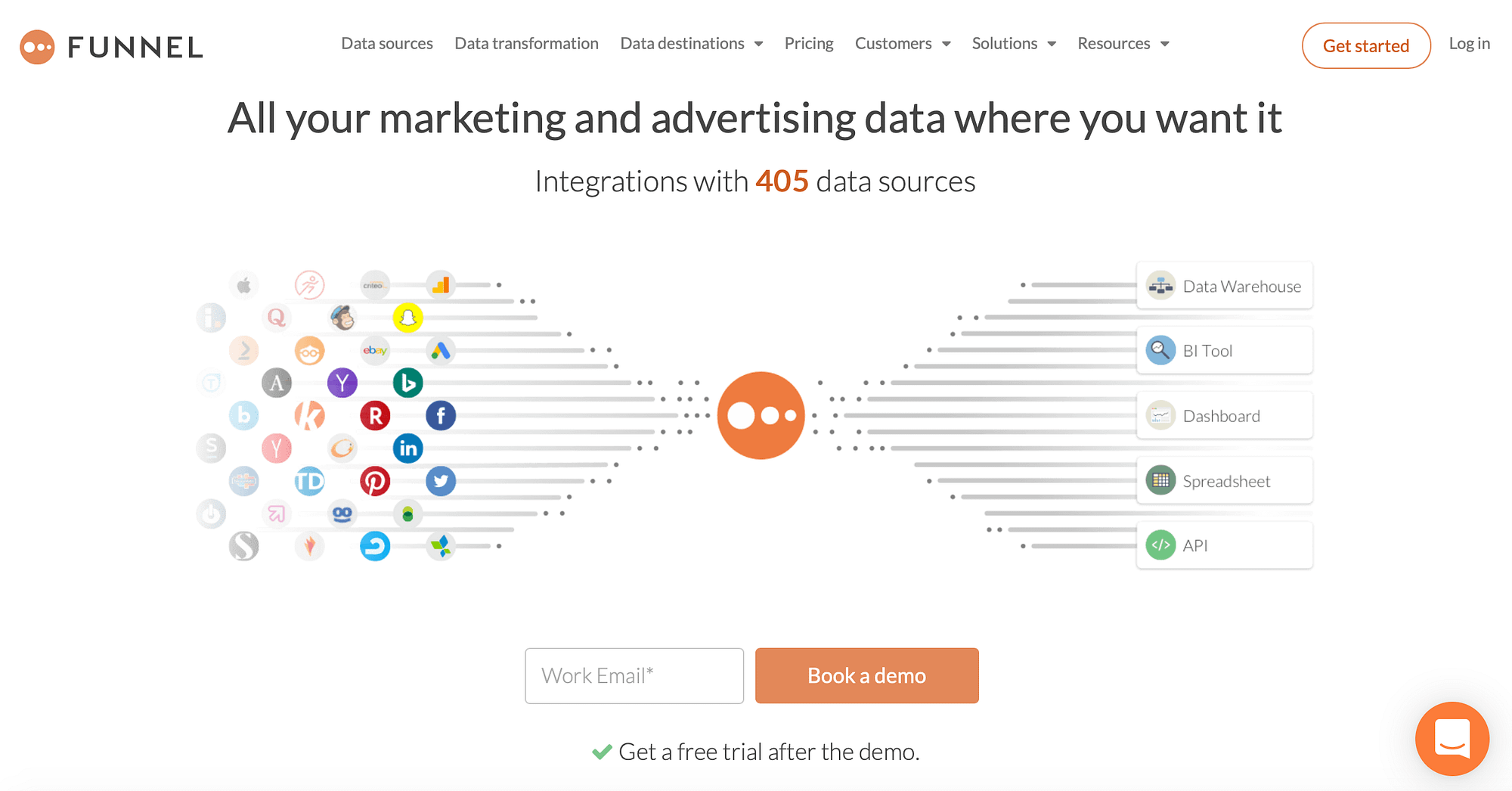The height and width of the screenshot is (791, 1512).
Task: Click the Book a demo button
Action: [x=866, y=675]
